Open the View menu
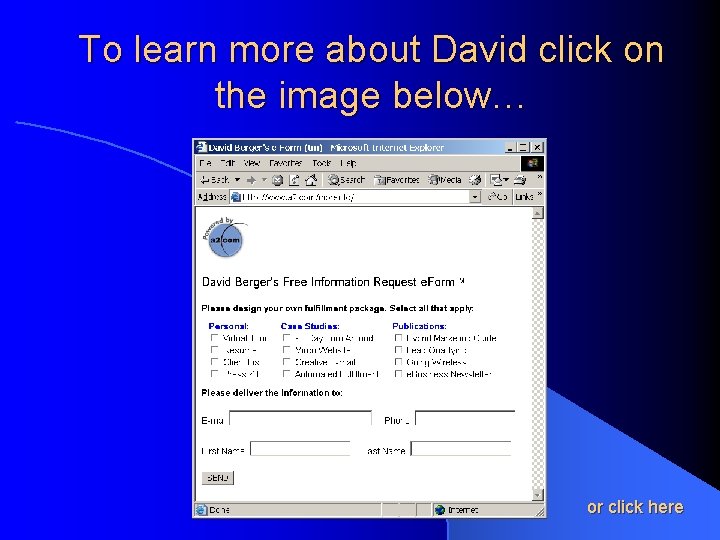 (x=252, y=163)
